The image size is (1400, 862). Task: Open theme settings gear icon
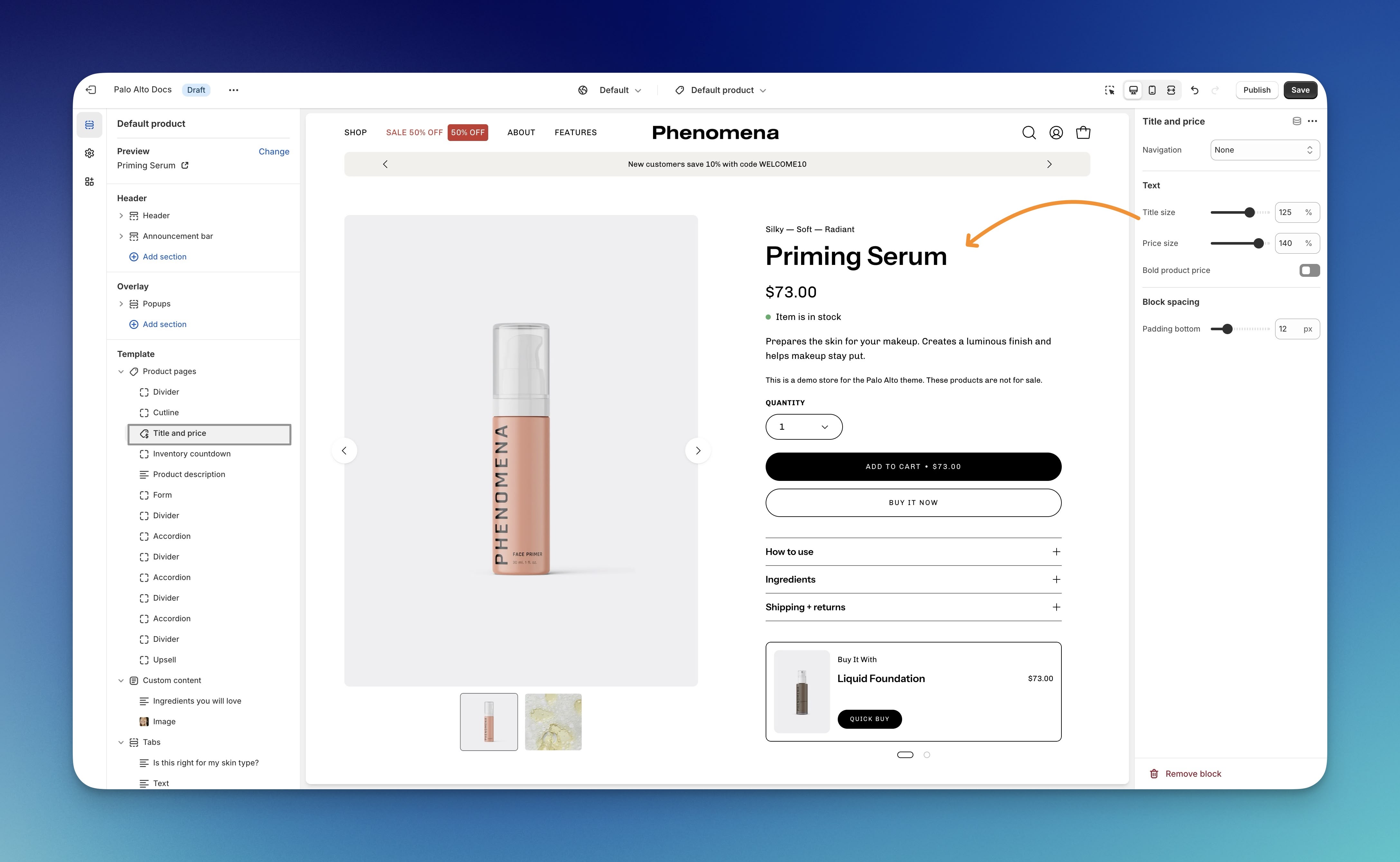(x=89, y=153)
